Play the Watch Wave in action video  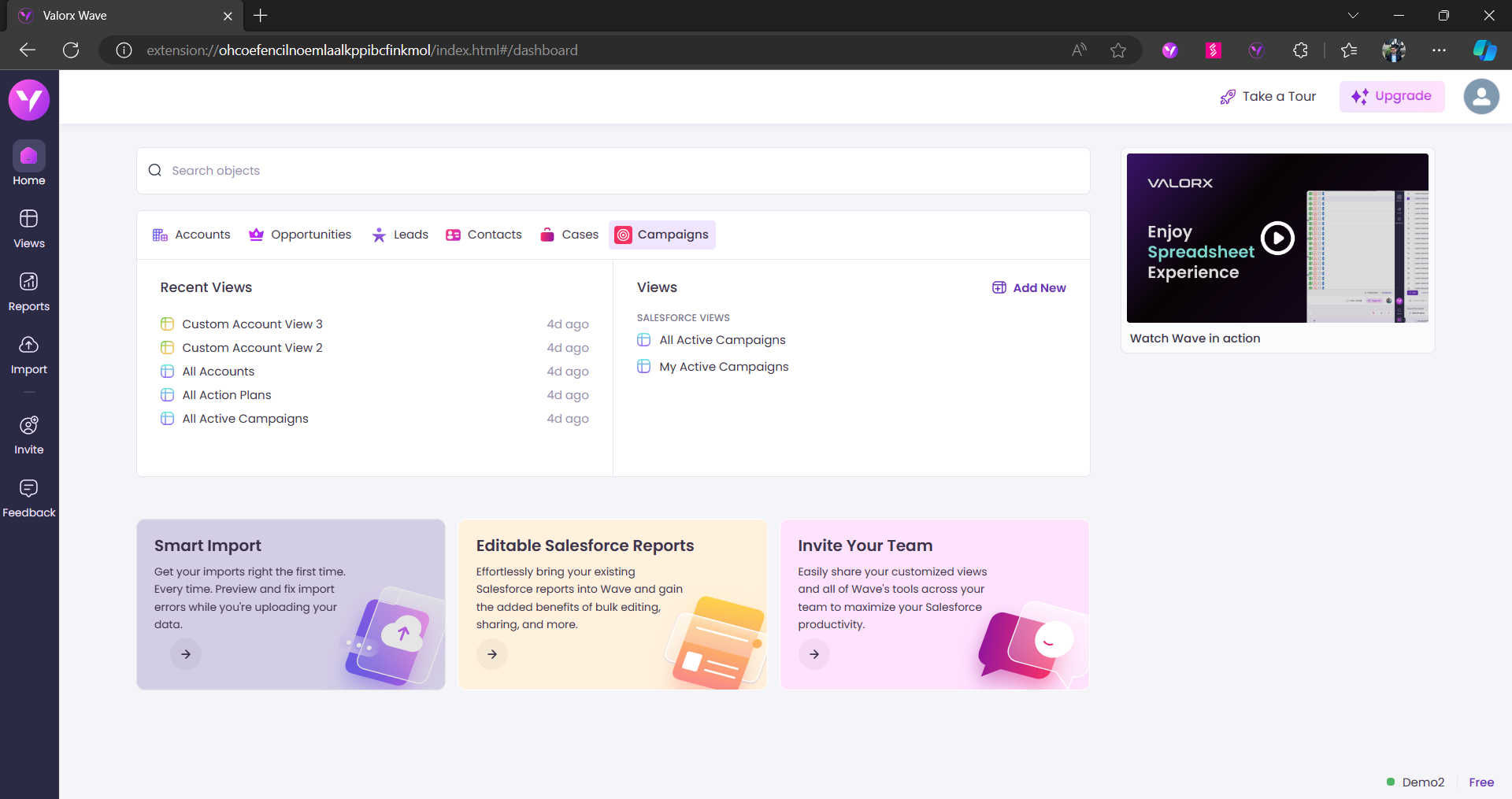pos(1277,238)
